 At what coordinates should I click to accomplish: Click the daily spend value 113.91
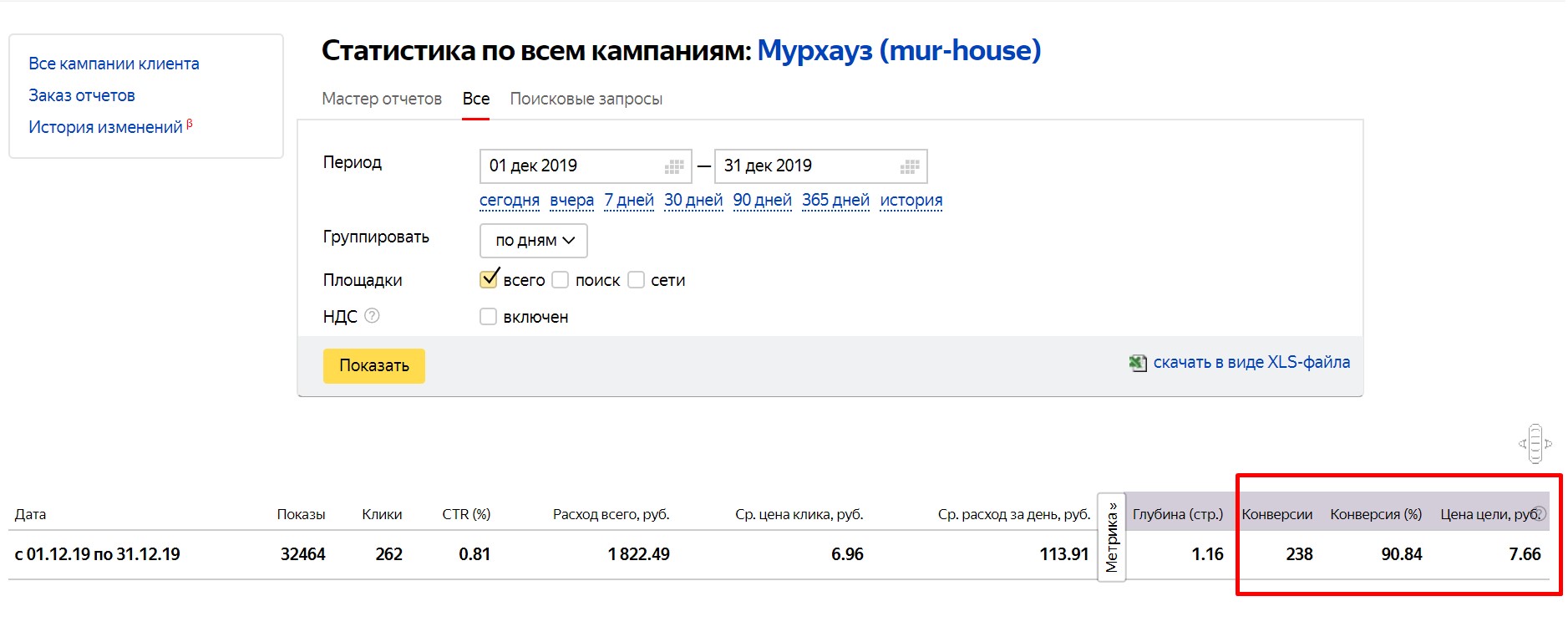[1064, 554]
